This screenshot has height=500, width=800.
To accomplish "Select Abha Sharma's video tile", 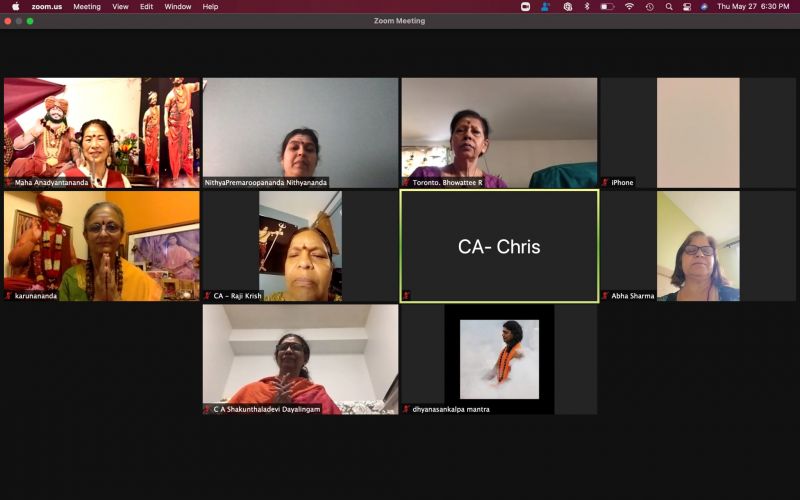I will click(x=697, y=246).
